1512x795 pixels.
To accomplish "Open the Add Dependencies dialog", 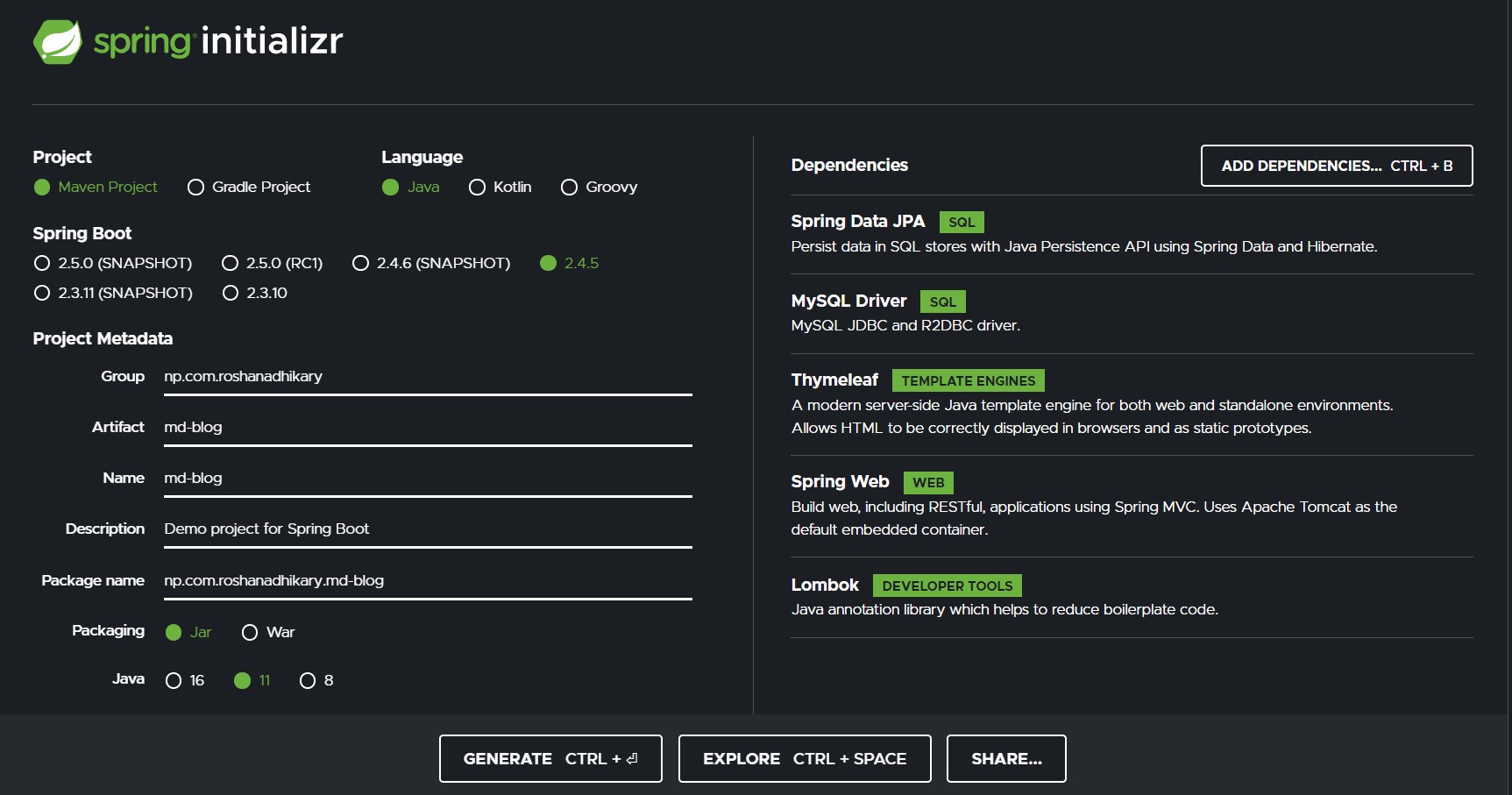I will tap(1337, 166).
